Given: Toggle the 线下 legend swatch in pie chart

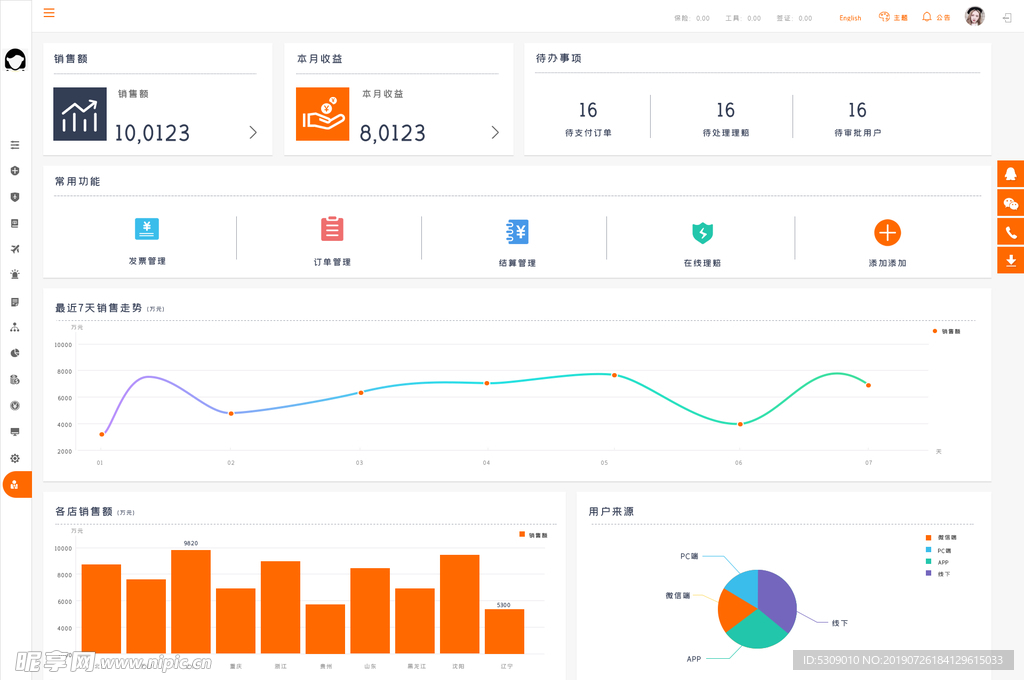Looking at the screenshot, I should pyautogui.click(x=929, y=574).
